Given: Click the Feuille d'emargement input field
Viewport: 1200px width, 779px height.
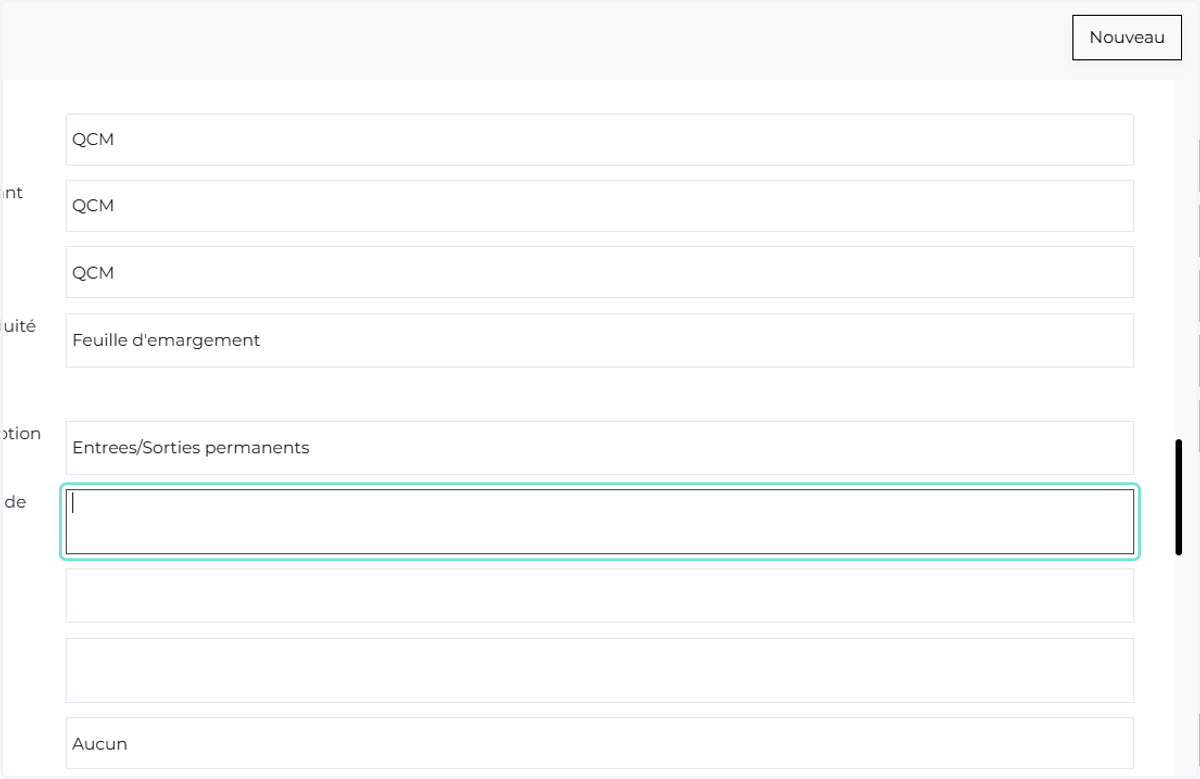Looking at the screenshot, I should pyautogui.click(x=600, y=340).
